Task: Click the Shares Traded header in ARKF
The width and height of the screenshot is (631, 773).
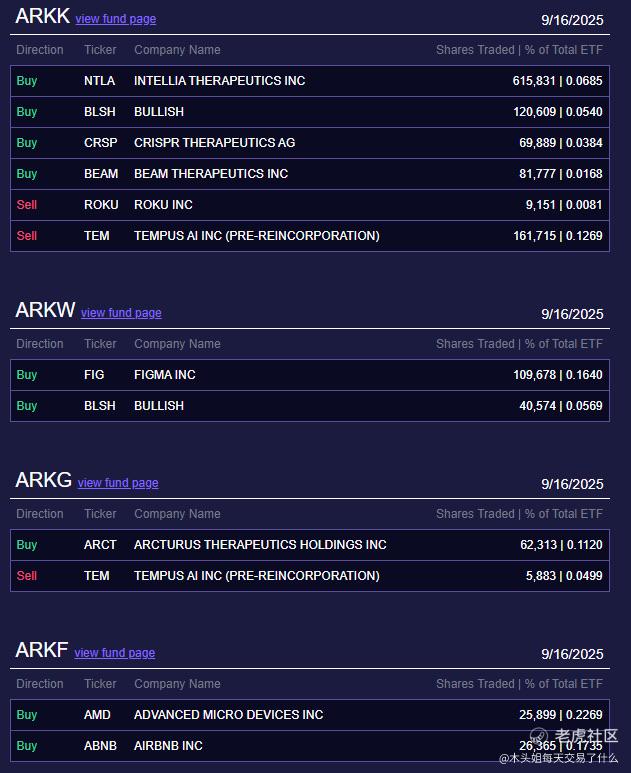Action: (x=474, y=684)
